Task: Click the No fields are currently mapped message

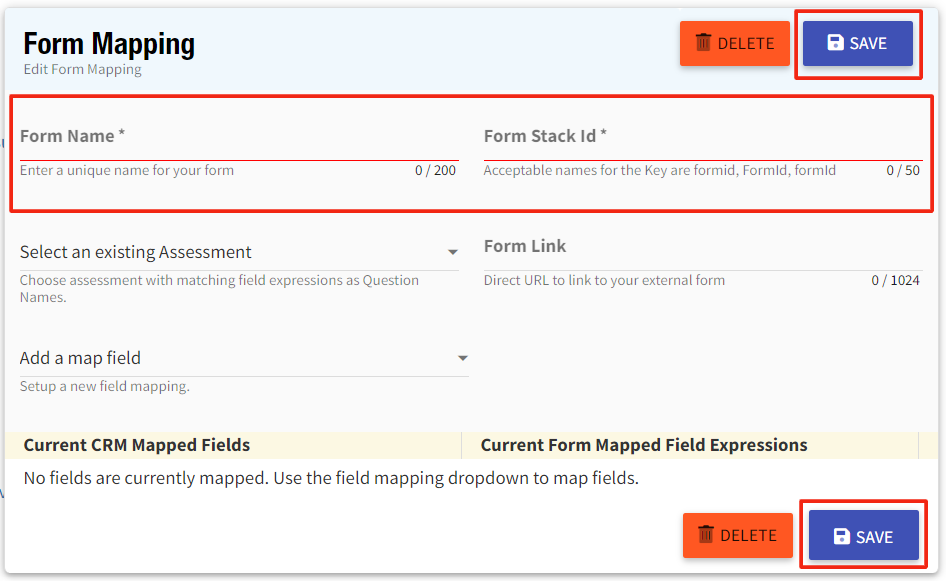Action: point(331,478)
